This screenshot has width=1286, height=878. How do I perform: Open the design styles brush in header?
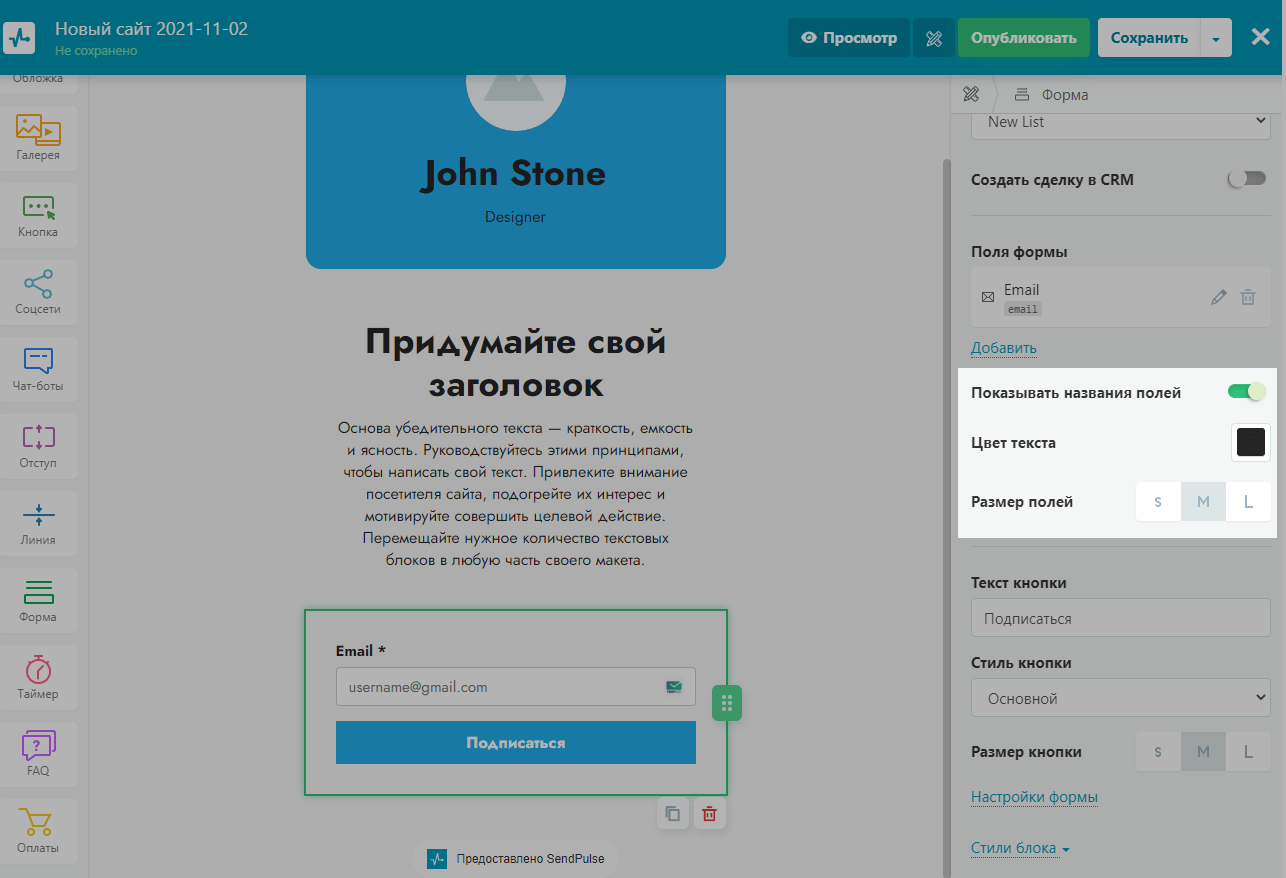tap(934, 38)
